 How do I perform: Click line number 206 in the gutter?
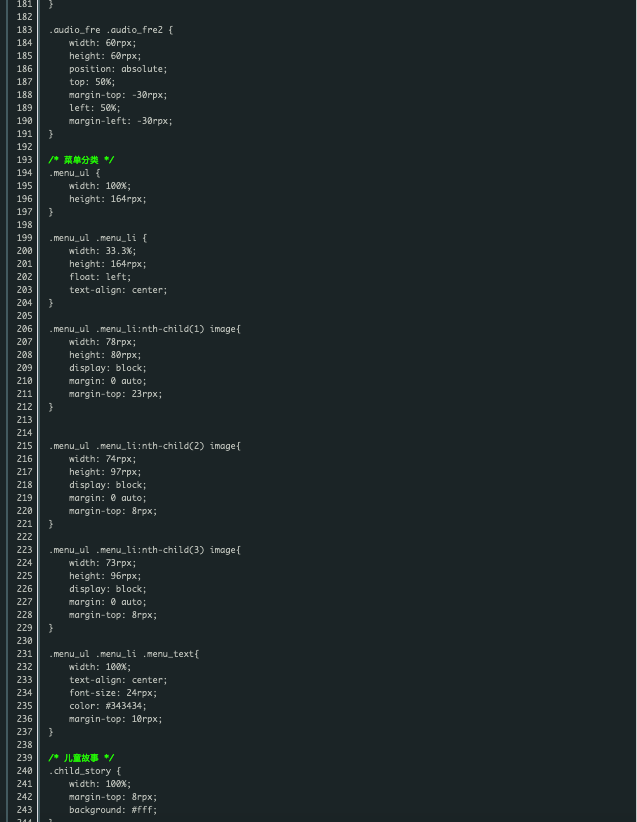tap(24, 329)
